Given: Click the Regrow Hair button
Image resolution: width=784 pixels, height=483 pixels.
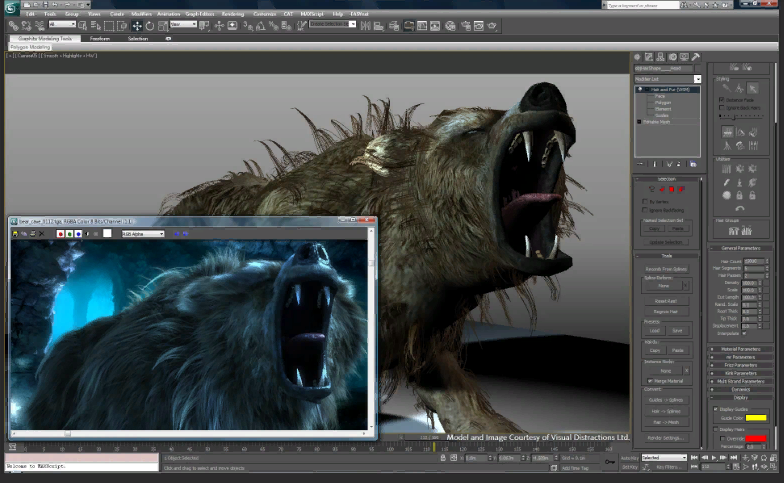Looking at the screenshot, I should pyautogui.click(x=666, y=312).
